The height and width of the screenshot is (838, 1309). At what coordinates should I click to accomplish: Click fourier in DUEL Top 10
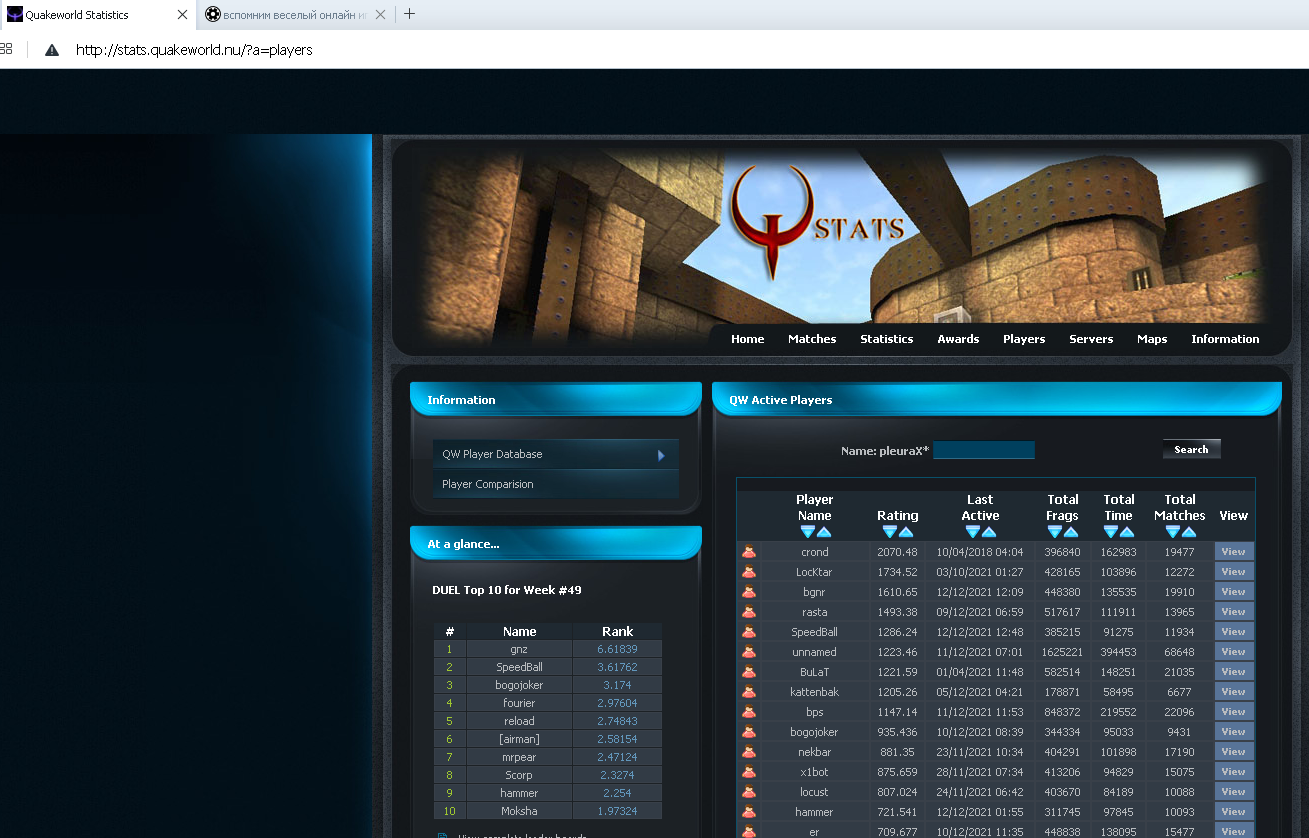(x=519, y=703)
